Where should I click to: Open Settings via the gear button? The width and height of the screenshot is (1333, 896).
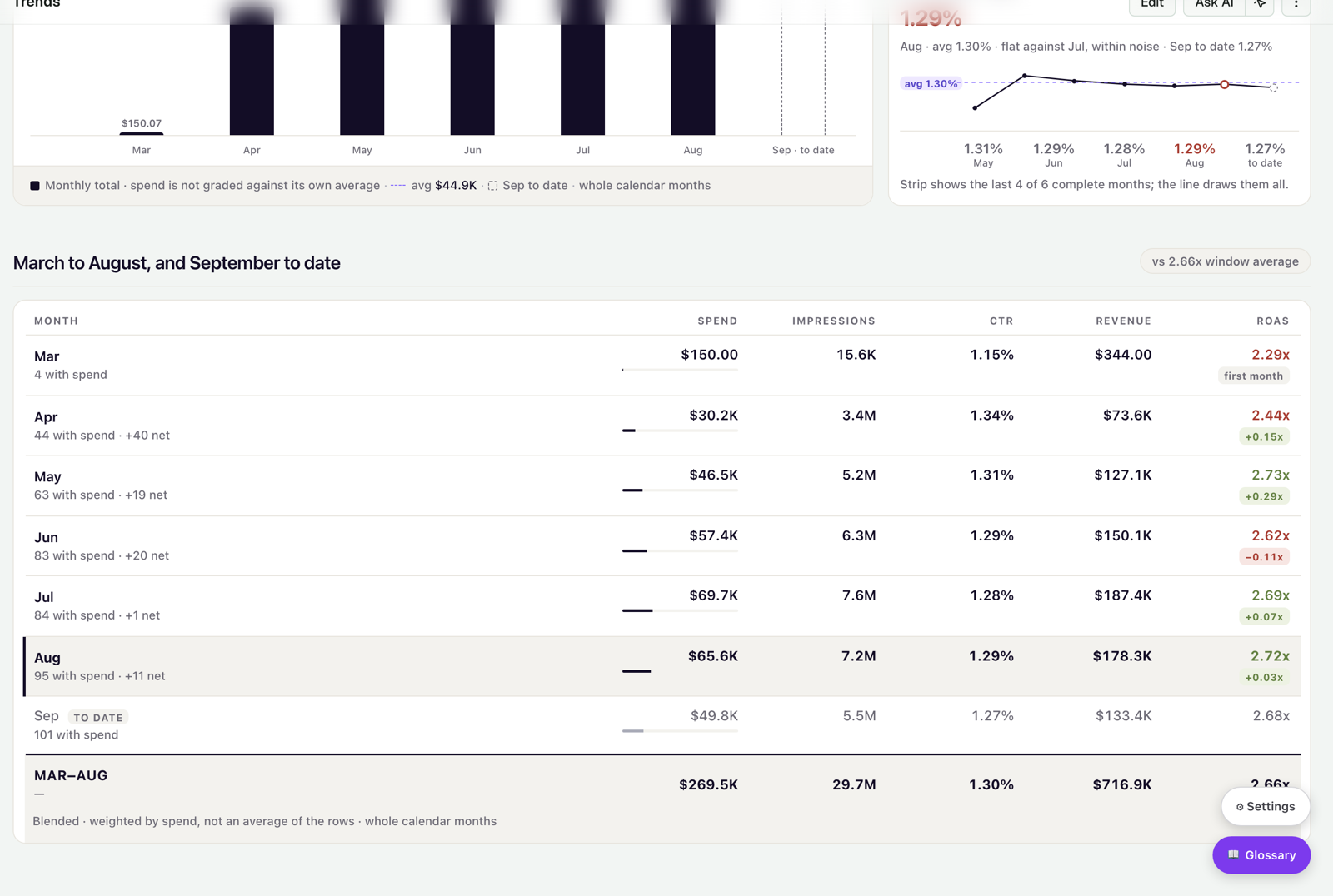(1266, 806)
